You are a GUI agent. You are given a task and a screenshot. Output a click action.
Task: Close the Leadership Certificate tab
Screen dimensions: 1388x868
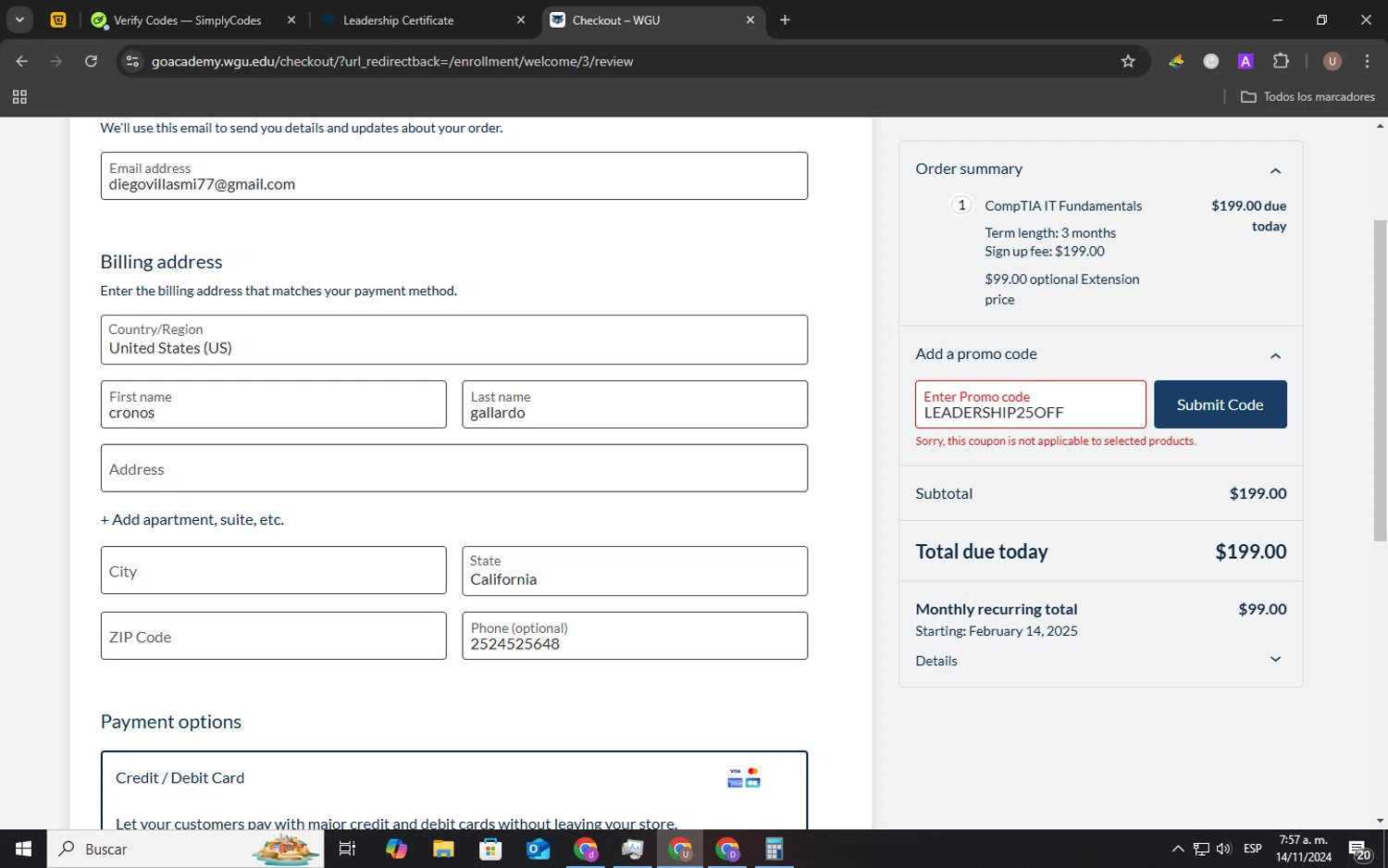pos(521,19)
